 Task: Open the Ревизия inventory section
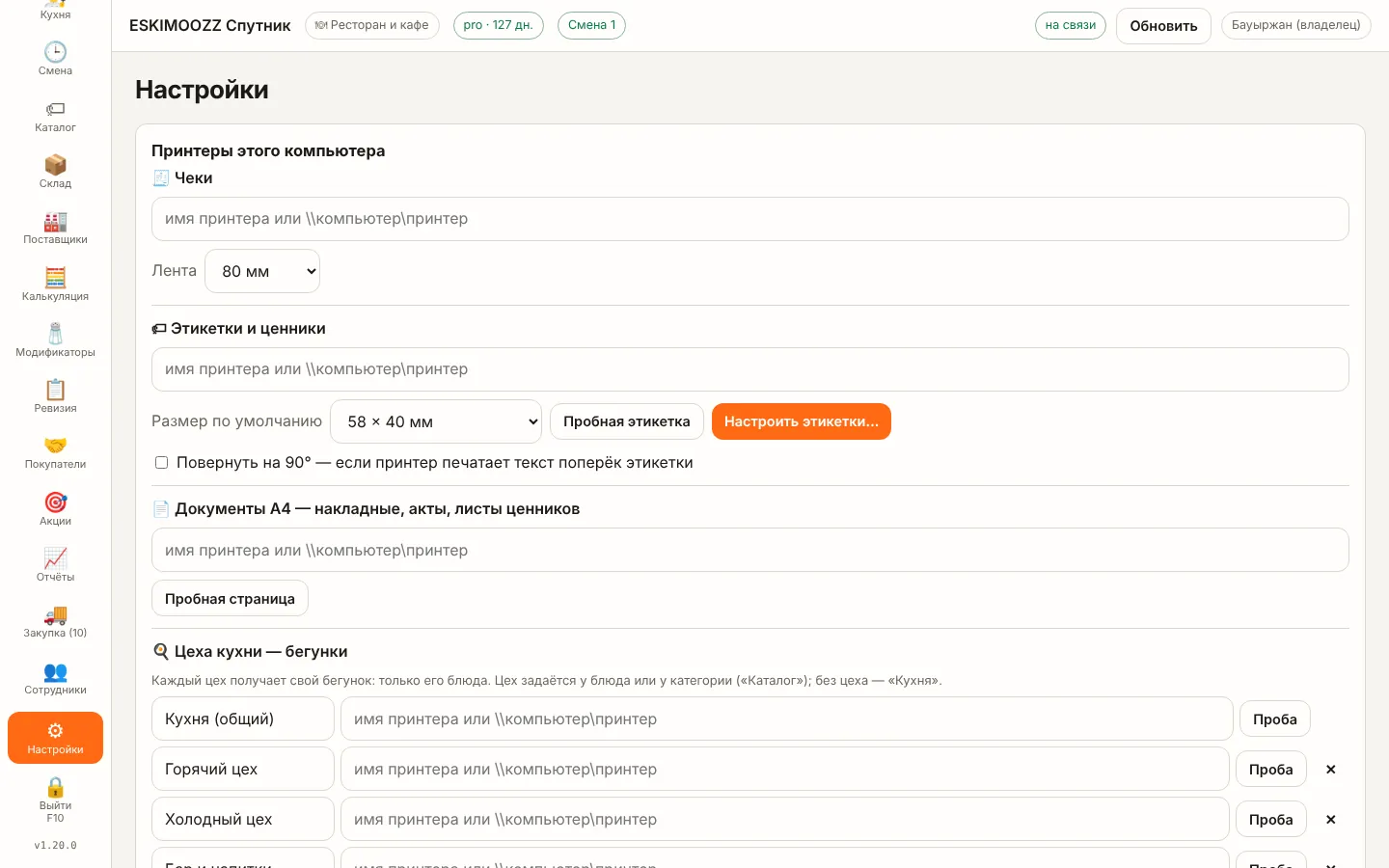coord(55,396)
